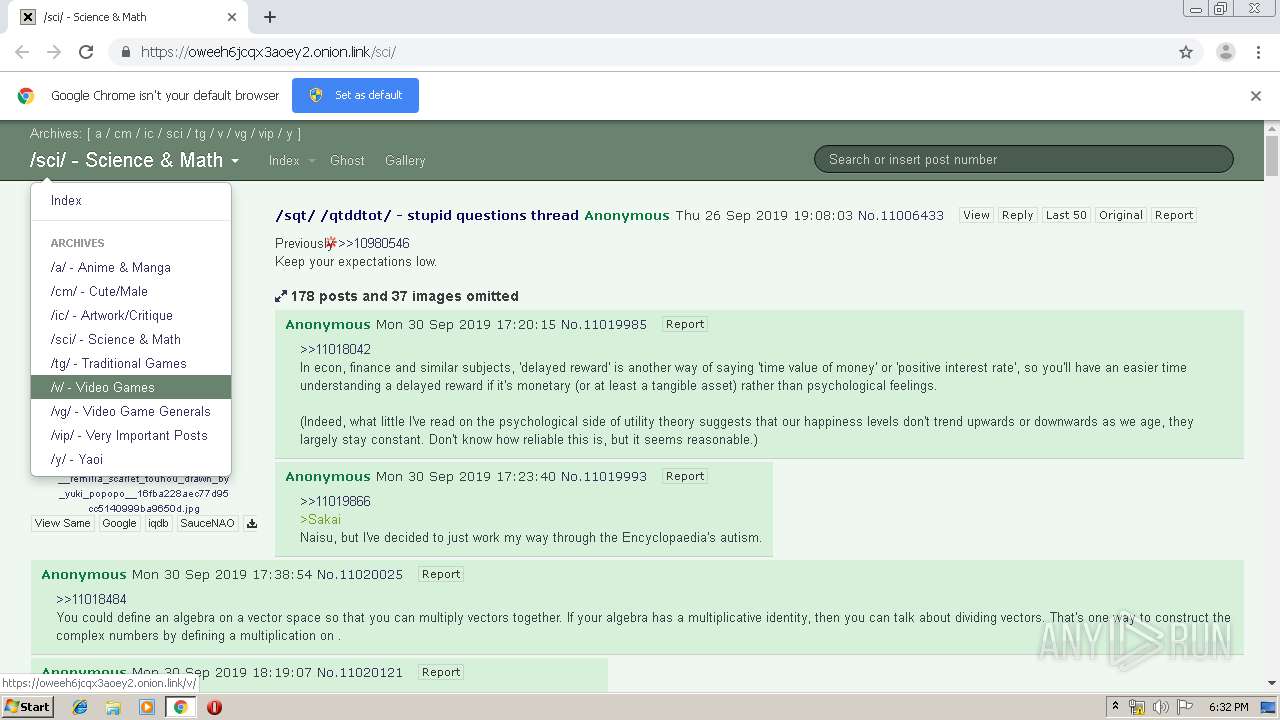Focus the search or post number field
Screen dimensions: 1280x720
tap(1024, 159)
